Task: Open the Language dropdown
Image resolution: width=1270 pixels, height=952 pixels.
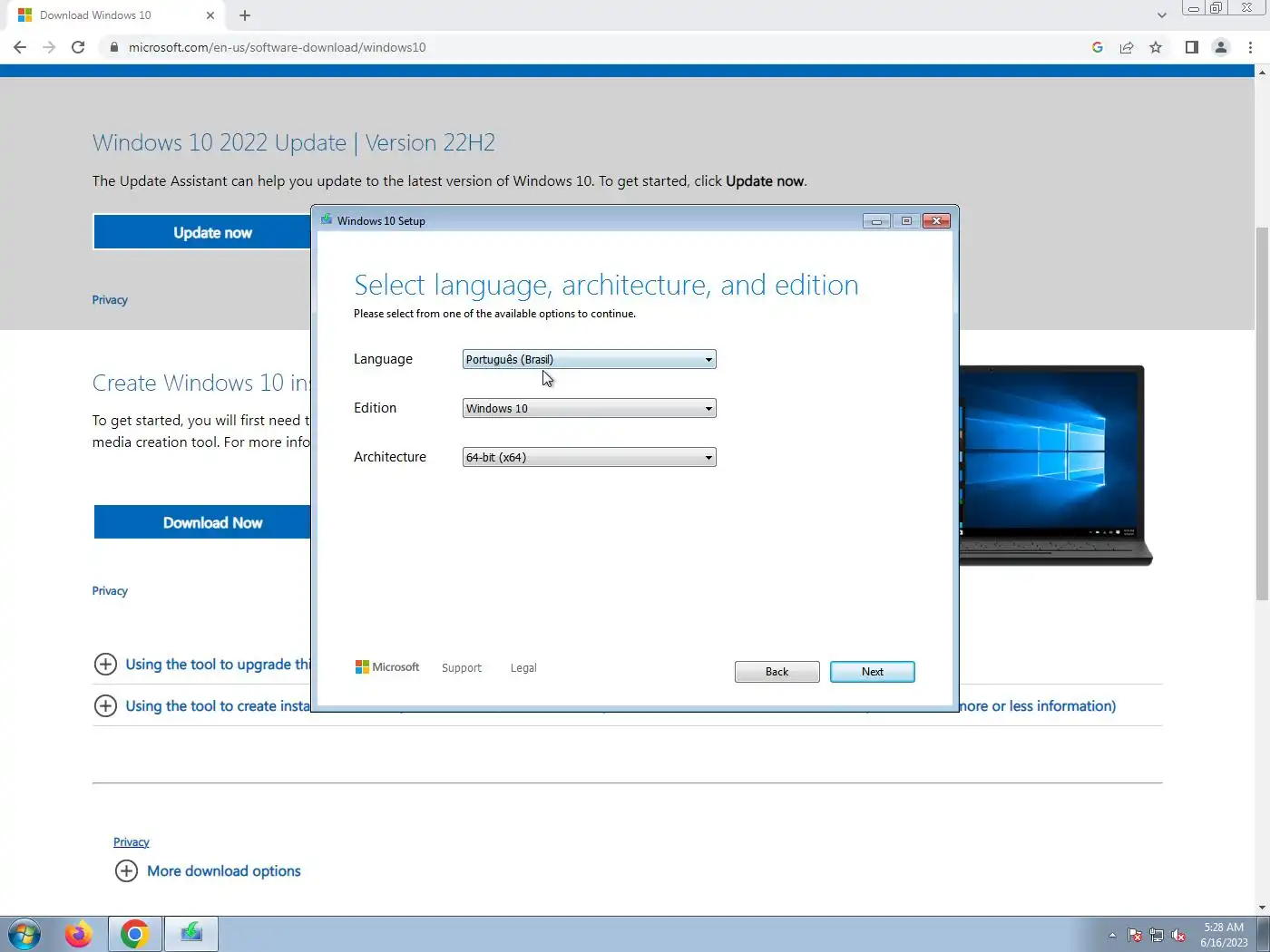Action: (x=590, y=359)
